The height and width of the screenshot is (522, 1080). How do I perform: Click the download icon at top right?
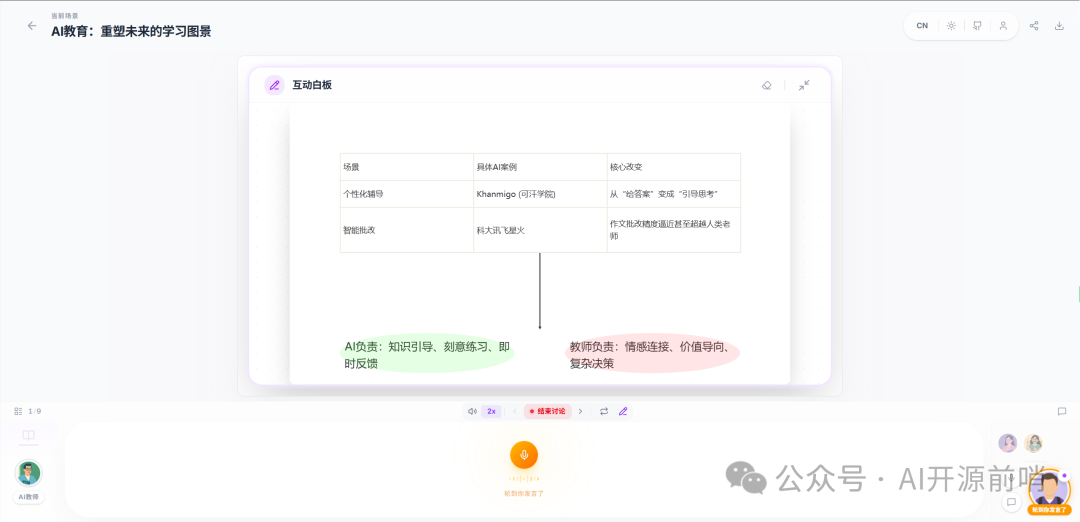[x=1060, y=26]
